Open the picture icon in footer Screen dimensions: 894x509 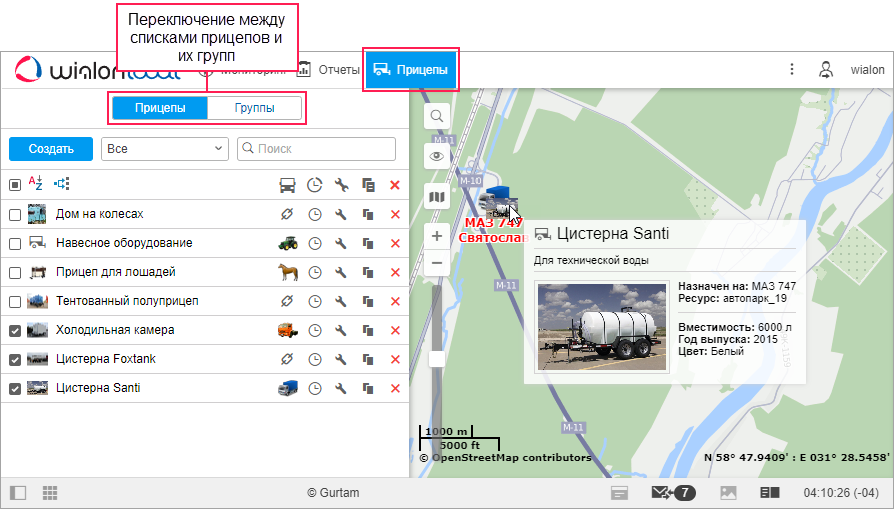(x=728, y=493)
